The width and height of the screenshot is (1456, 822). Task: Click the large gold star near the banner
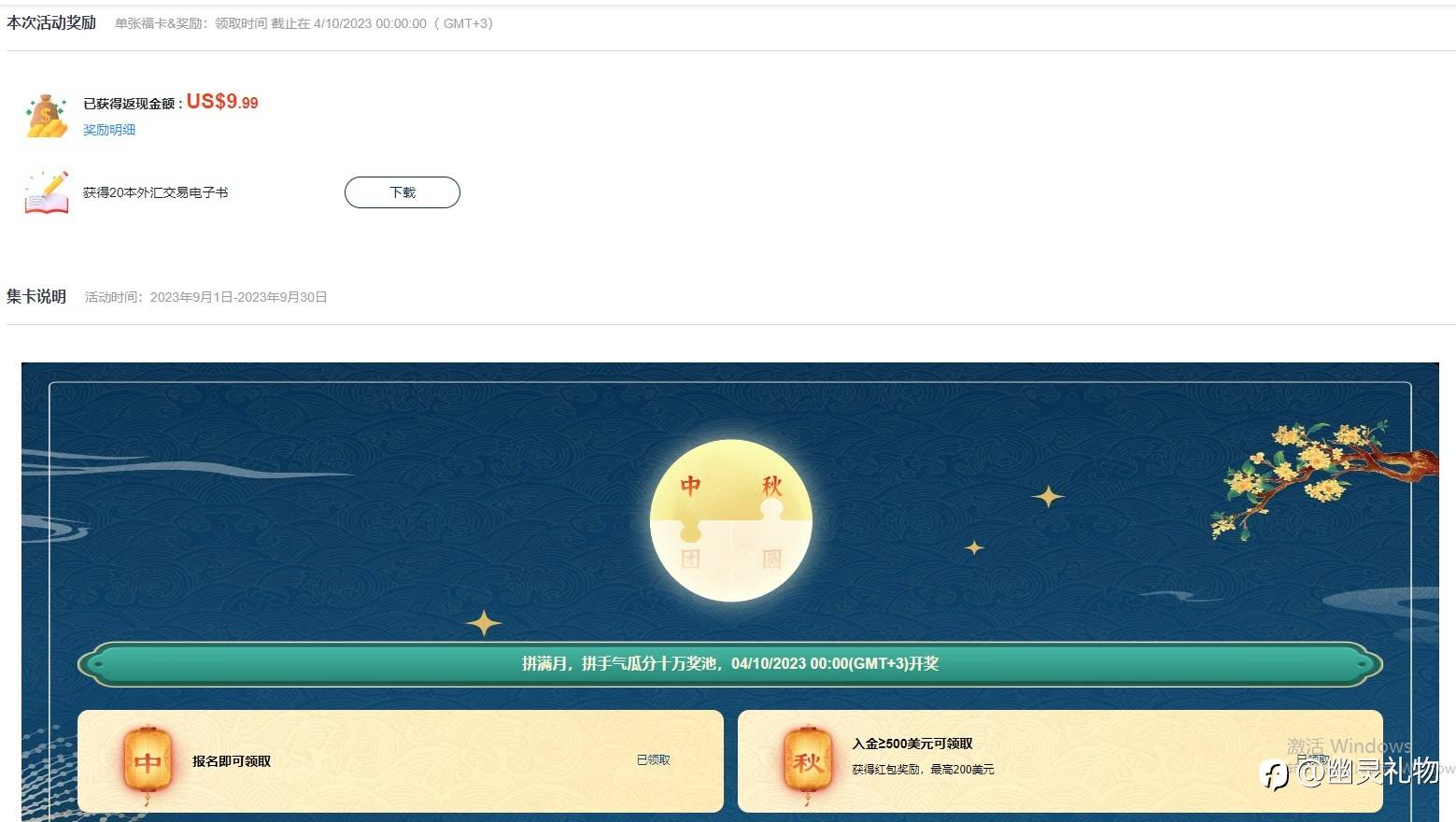point(484,623)
